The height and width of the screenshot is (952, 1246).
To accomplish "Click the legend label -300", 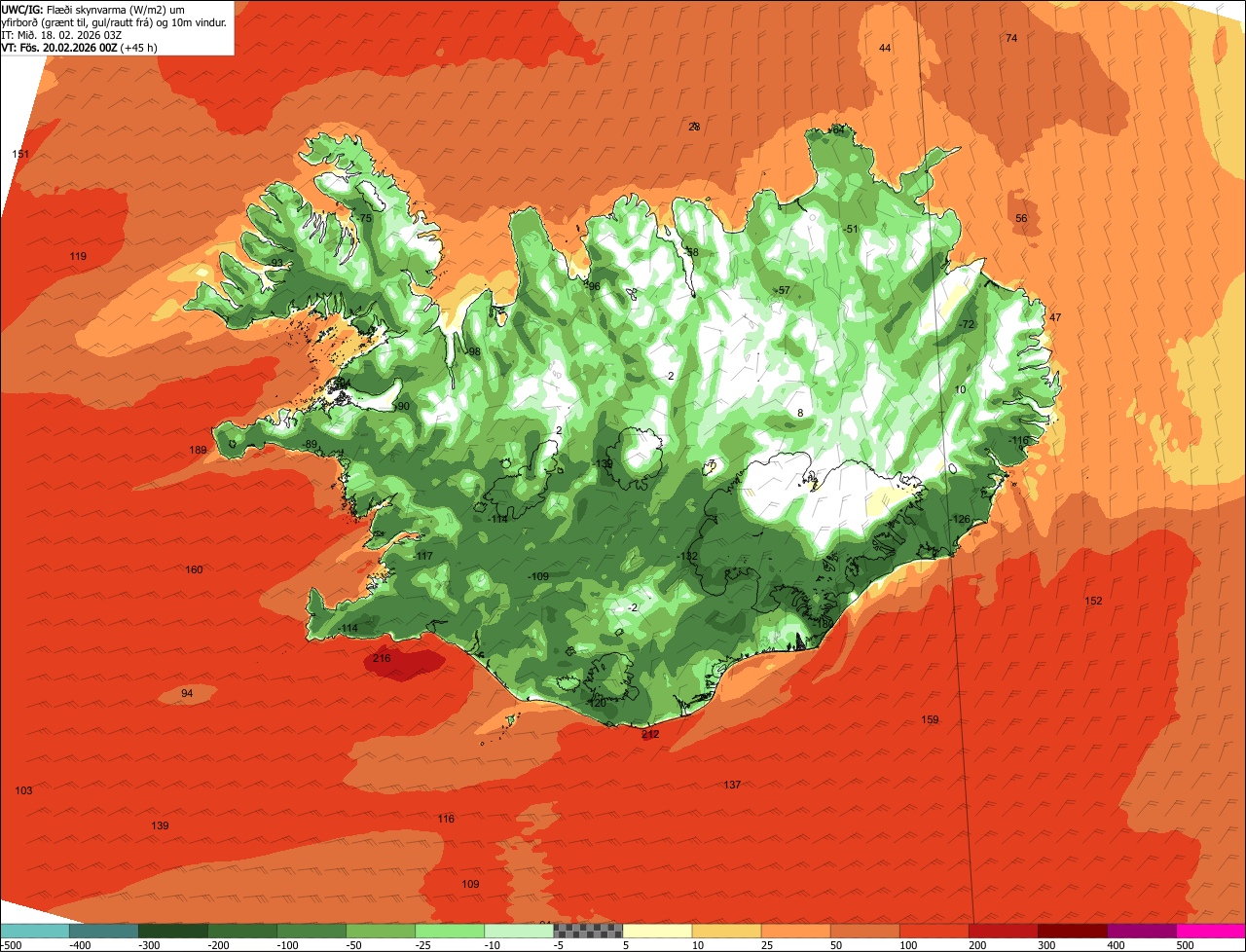I will (148, 945).
